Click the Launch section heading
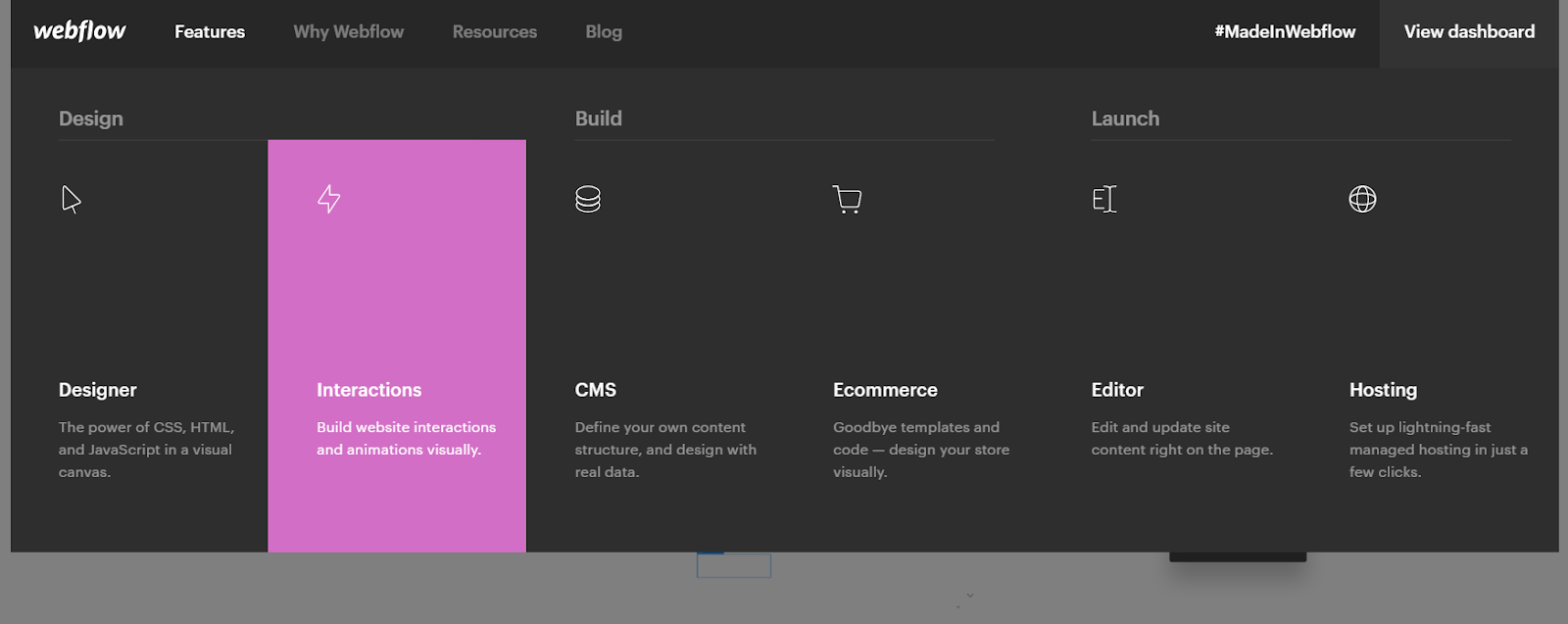1568x624 pixels. [1125, 119]
